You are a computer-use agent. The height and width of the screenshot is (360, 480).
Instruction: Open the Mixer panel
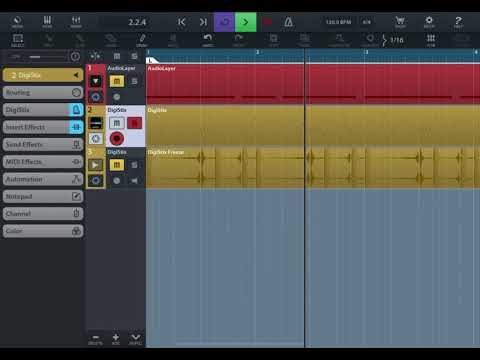76,22
